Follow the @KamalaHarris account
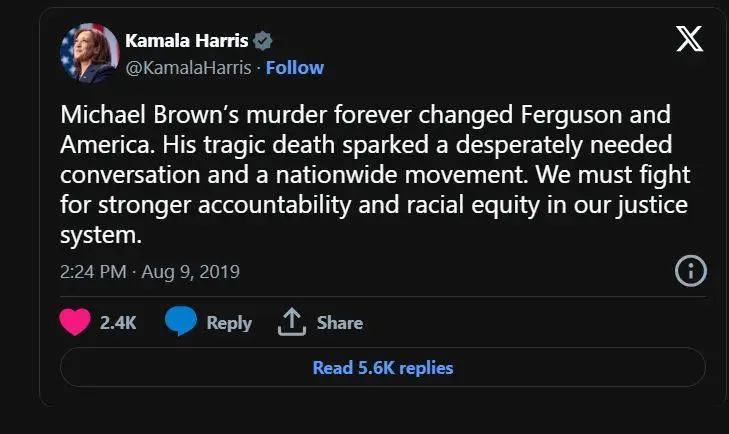This screenshot has height=434, width=729. (x=295, y=68)
